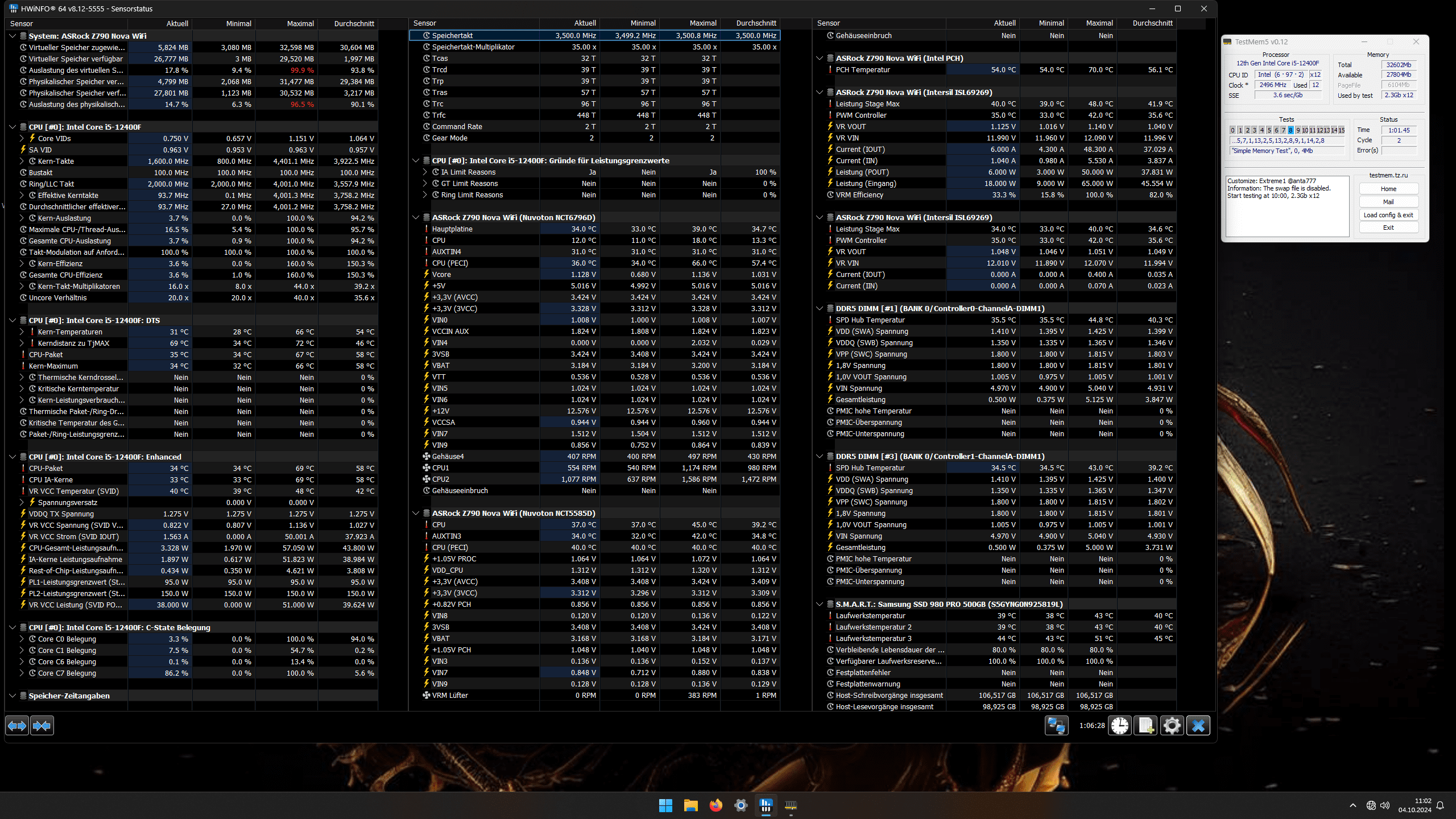Open remote monitoring network computers icon
The width and height of the screenshot is (1456, 819).
coord(1057,726)
